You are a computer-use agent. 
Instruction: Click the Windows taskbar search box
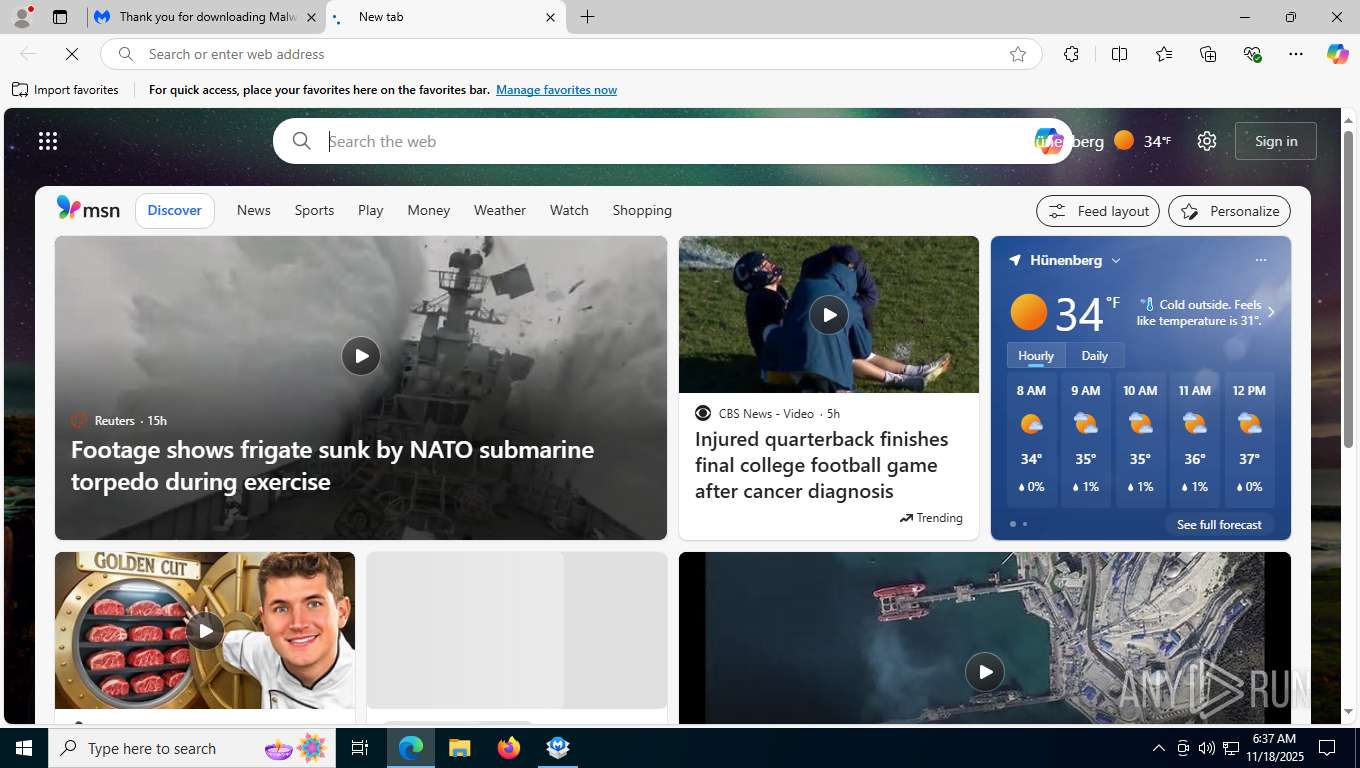(x=192, y=748)
